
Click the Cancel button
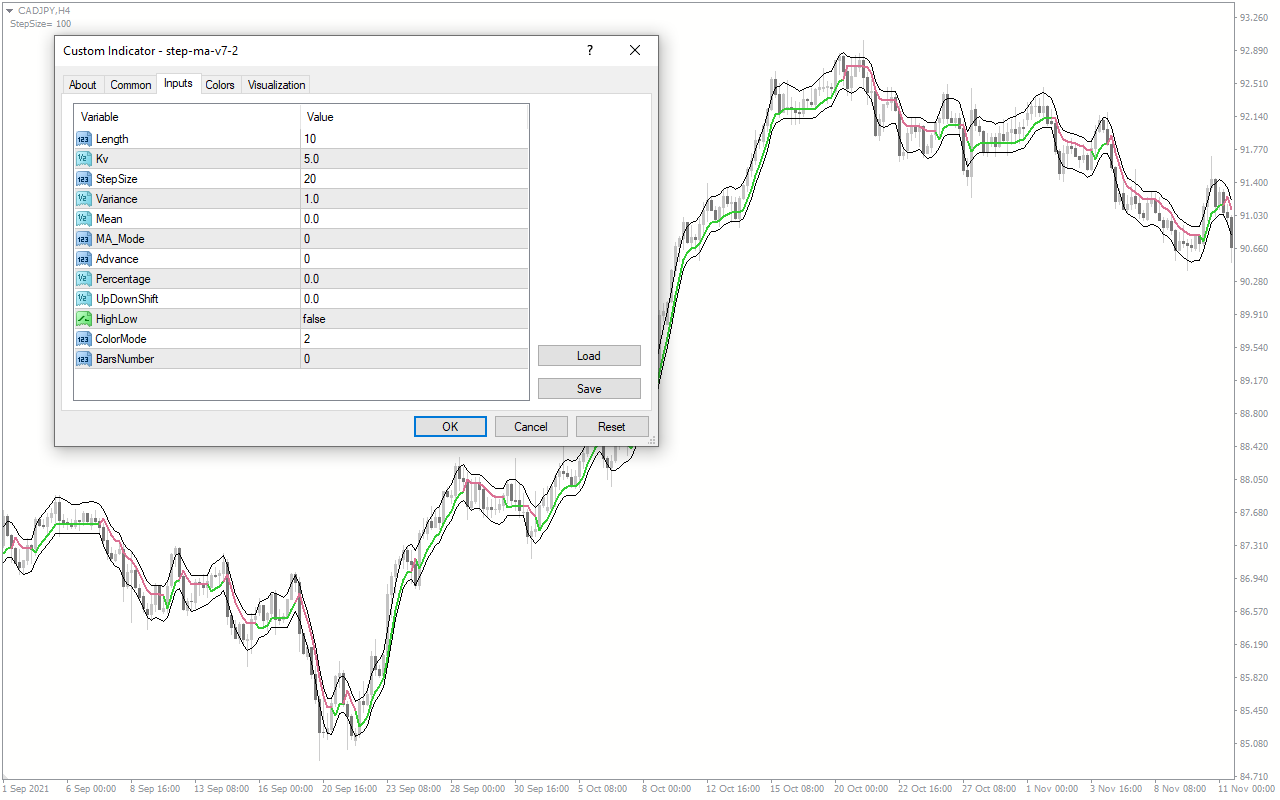tap(531, 427)
